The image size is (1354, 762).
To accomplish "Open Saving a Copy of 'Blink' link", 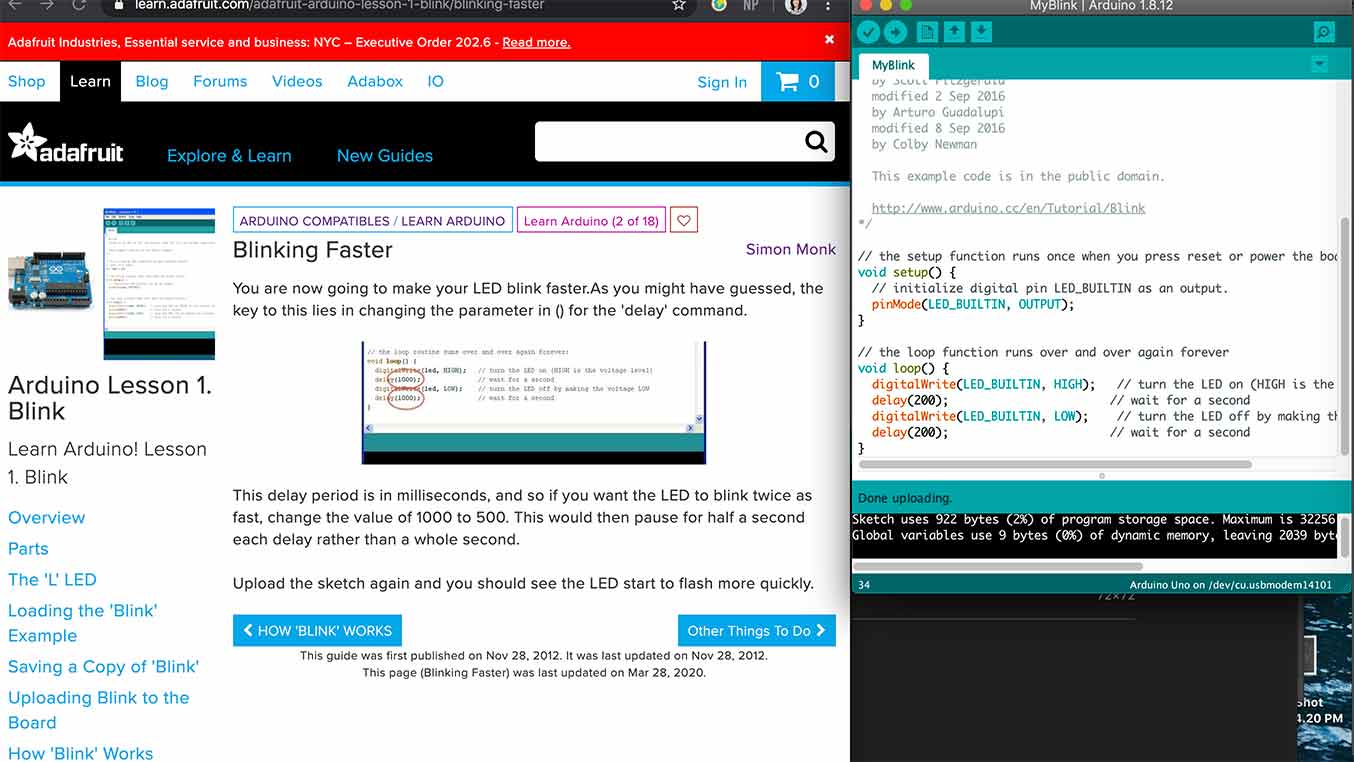I will tap(103, 667).
